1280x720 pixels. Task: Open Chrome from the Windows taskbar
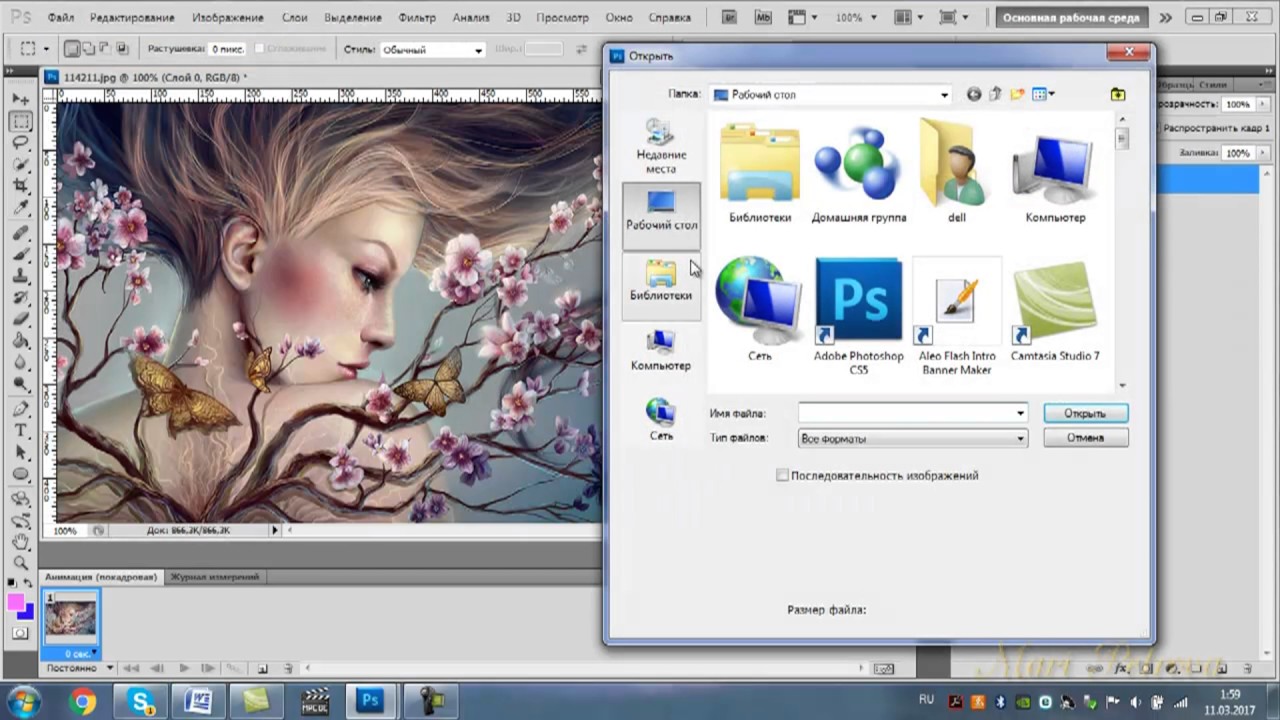(83, 701)
